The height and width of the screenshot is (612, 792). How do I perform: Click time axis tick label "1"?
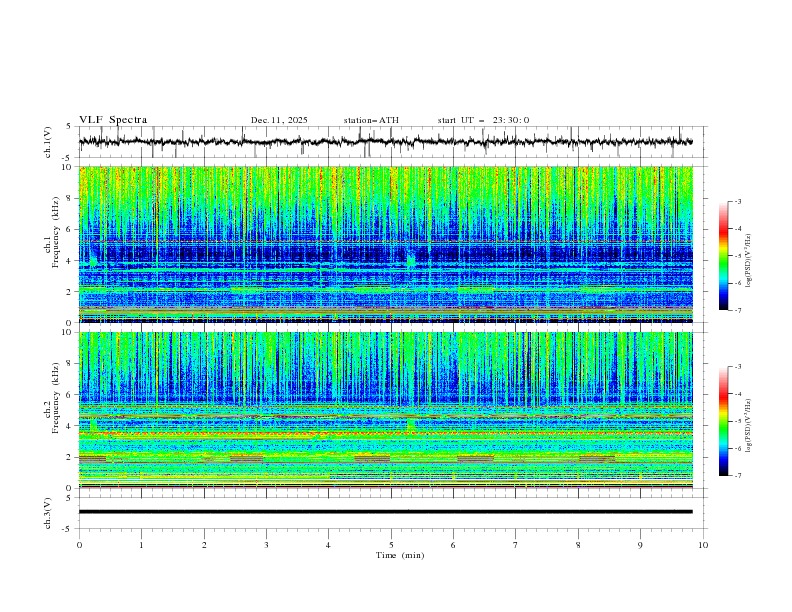pos(141,545)
